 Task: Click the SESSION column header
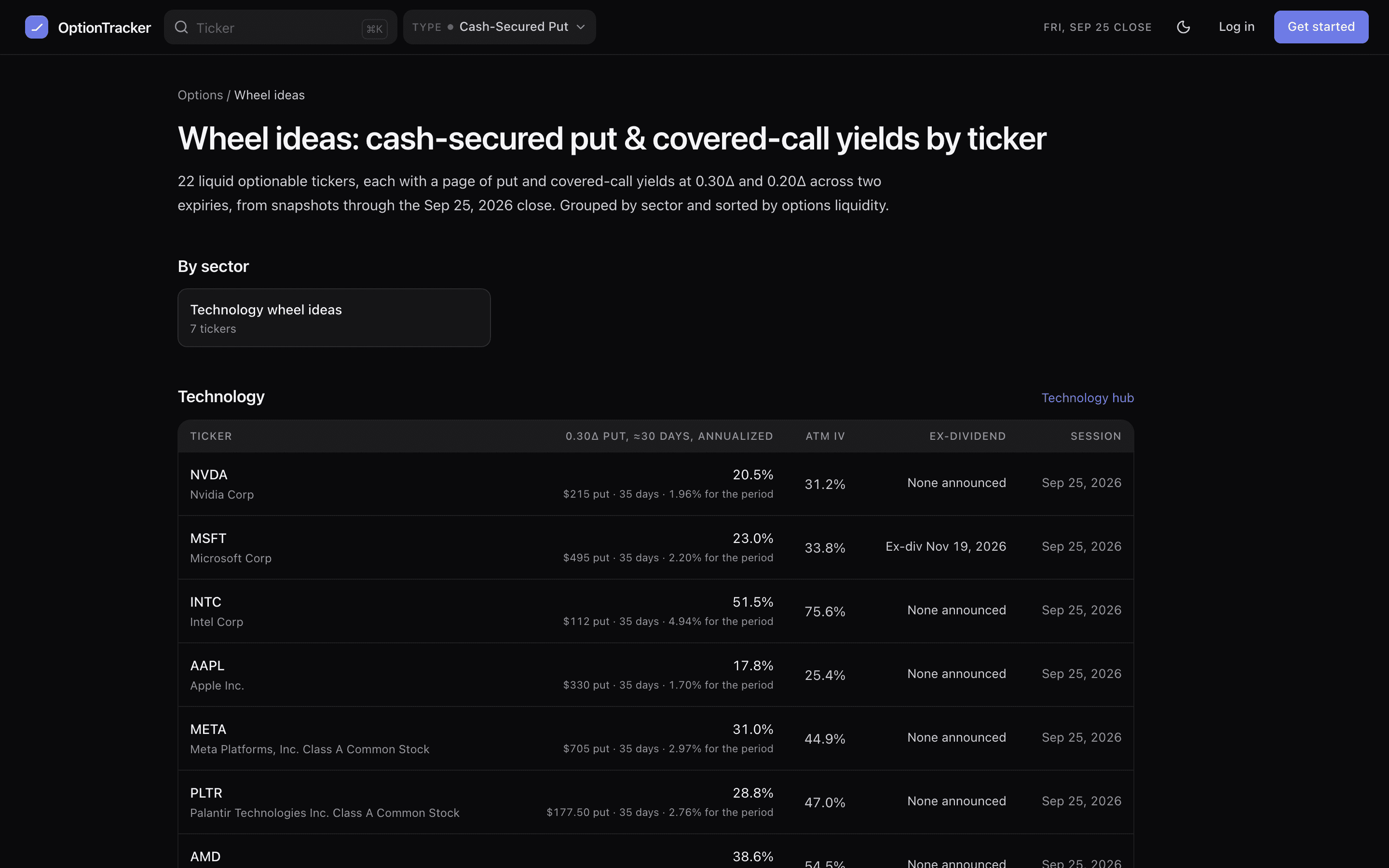(x=1095, y=436)
